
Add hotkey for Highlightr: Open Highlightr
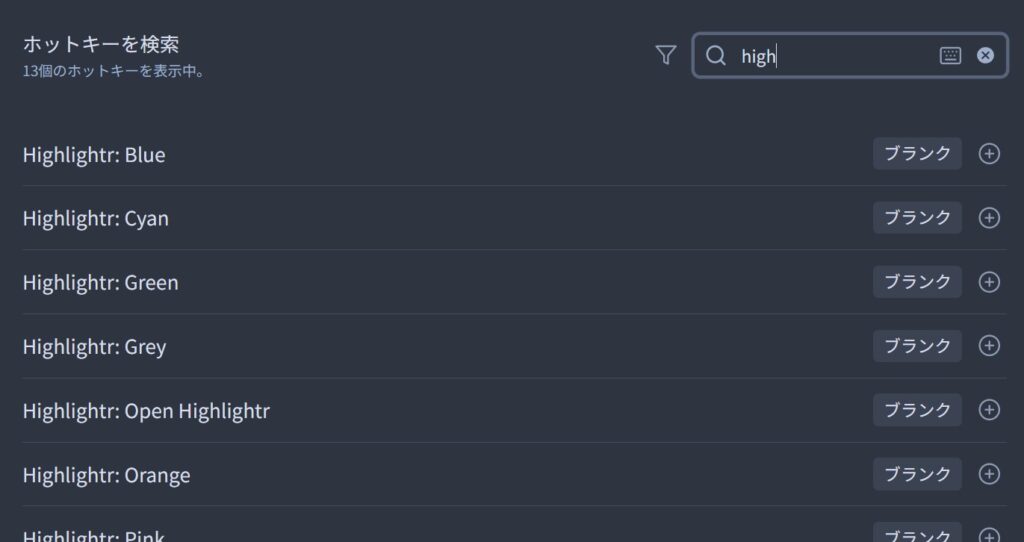point(989,409)
